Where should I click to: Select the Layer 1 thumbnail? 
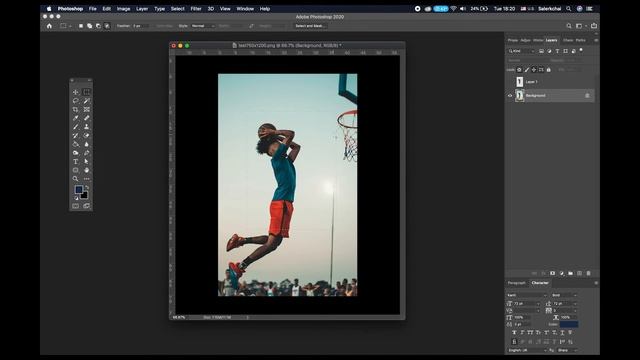520,82
